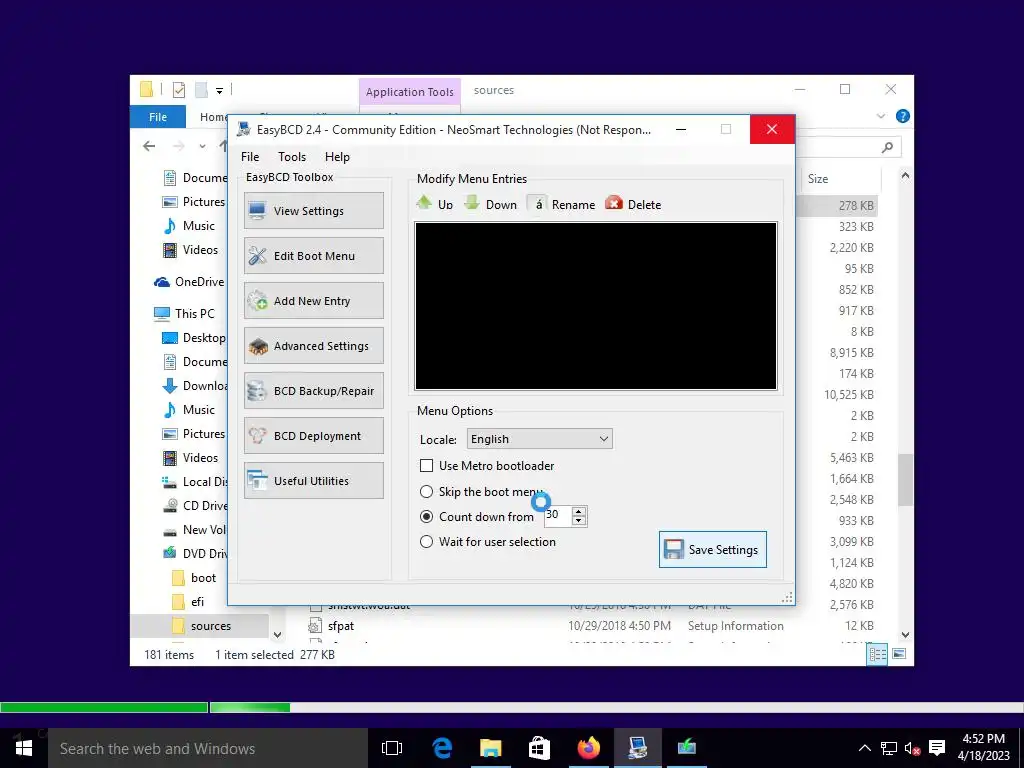Click the countdown seconds input field
This screenshot has height=768, width=1024.
(558, 516)
